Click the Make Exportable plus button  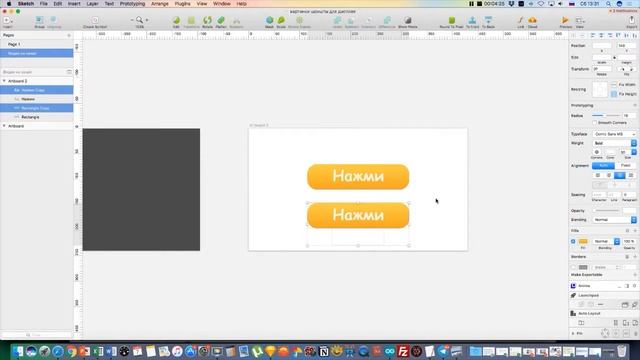[x=635, y=275]
